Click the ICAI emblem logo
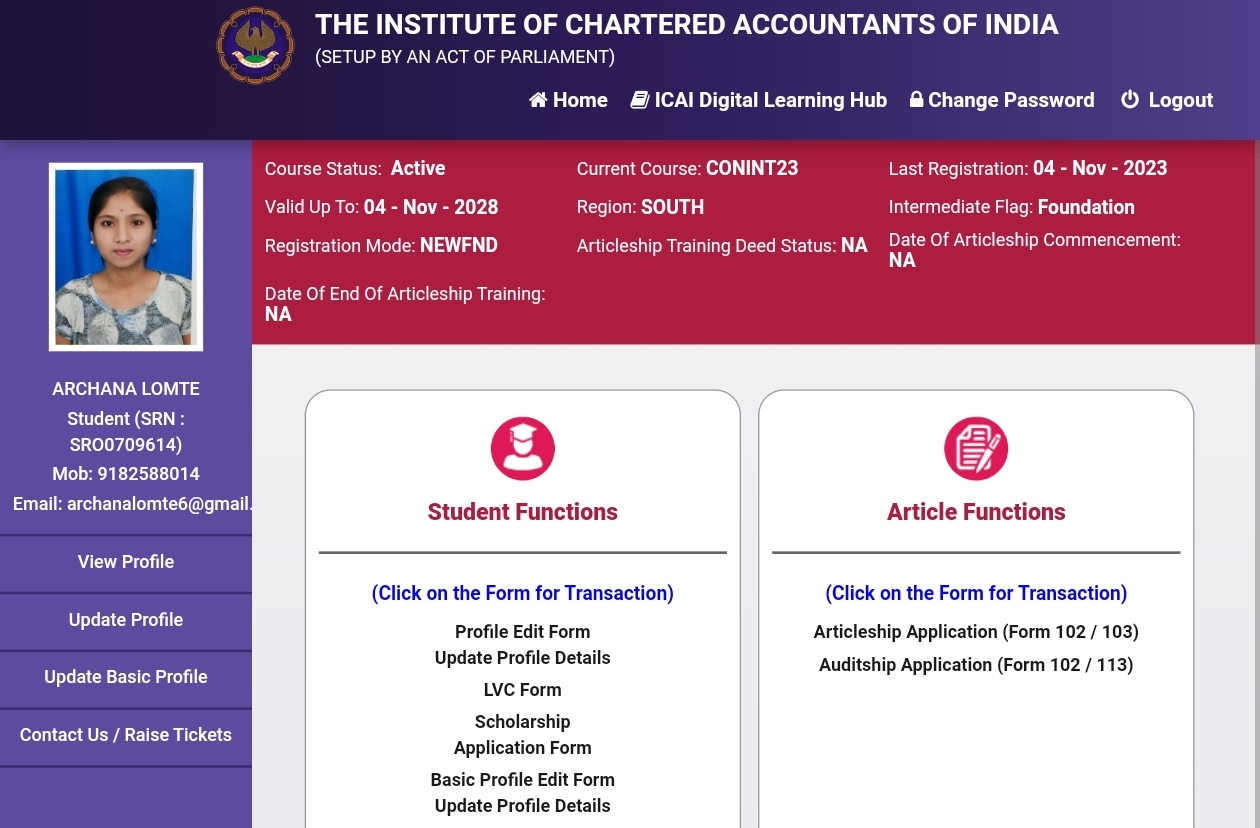 (256, 45)
